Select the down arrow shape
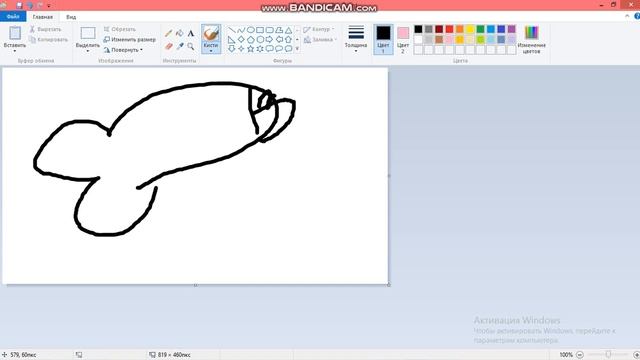The image size is (640, 360). (231, 49)
